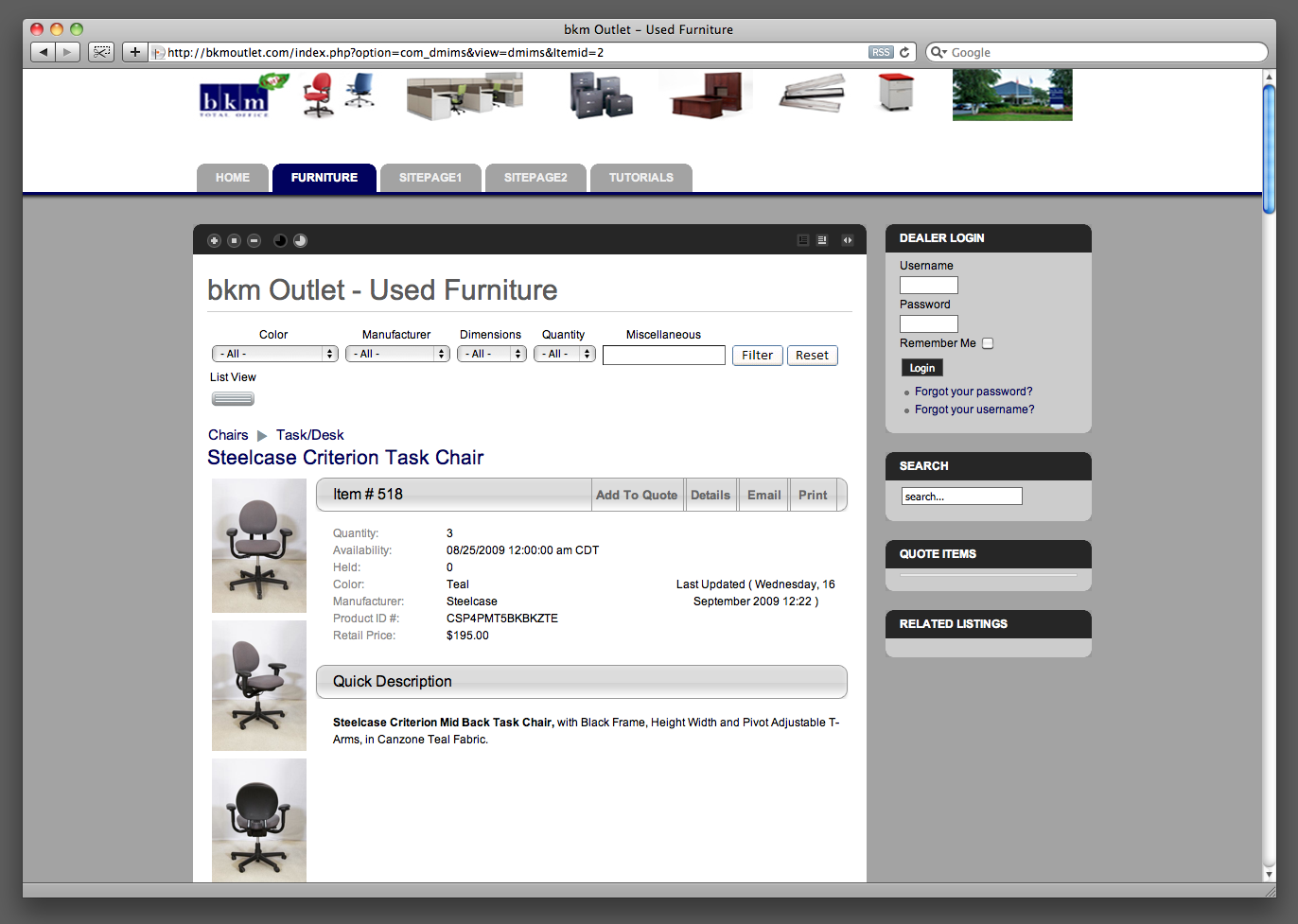
Task: Click the bkm Total Office logo
Action: coord(235,99)
